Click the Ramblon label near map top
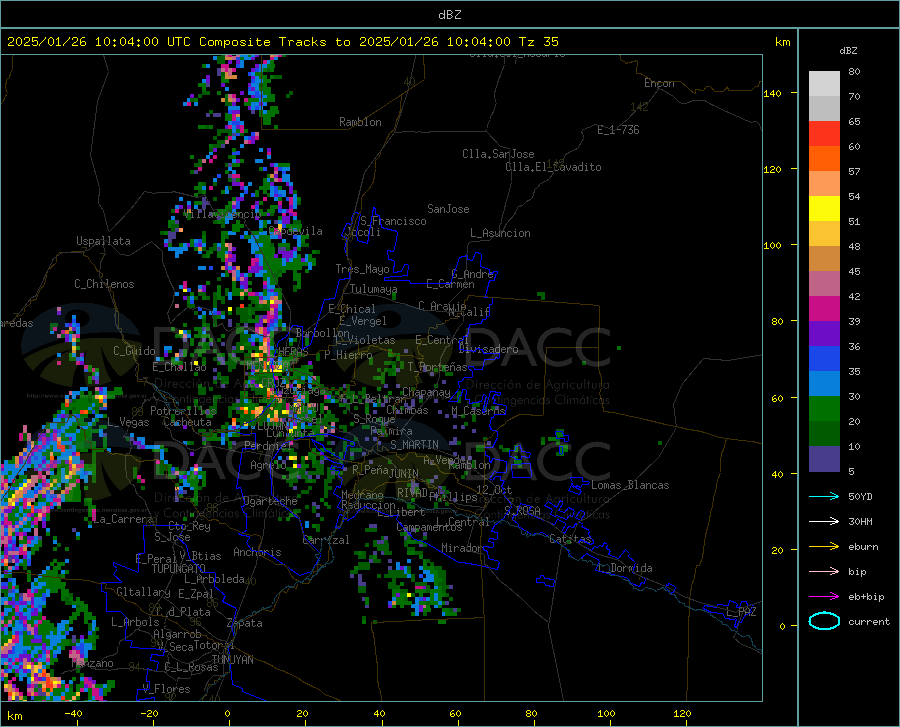This screenshot has width=900, height=727. click(x=360, y=122)
